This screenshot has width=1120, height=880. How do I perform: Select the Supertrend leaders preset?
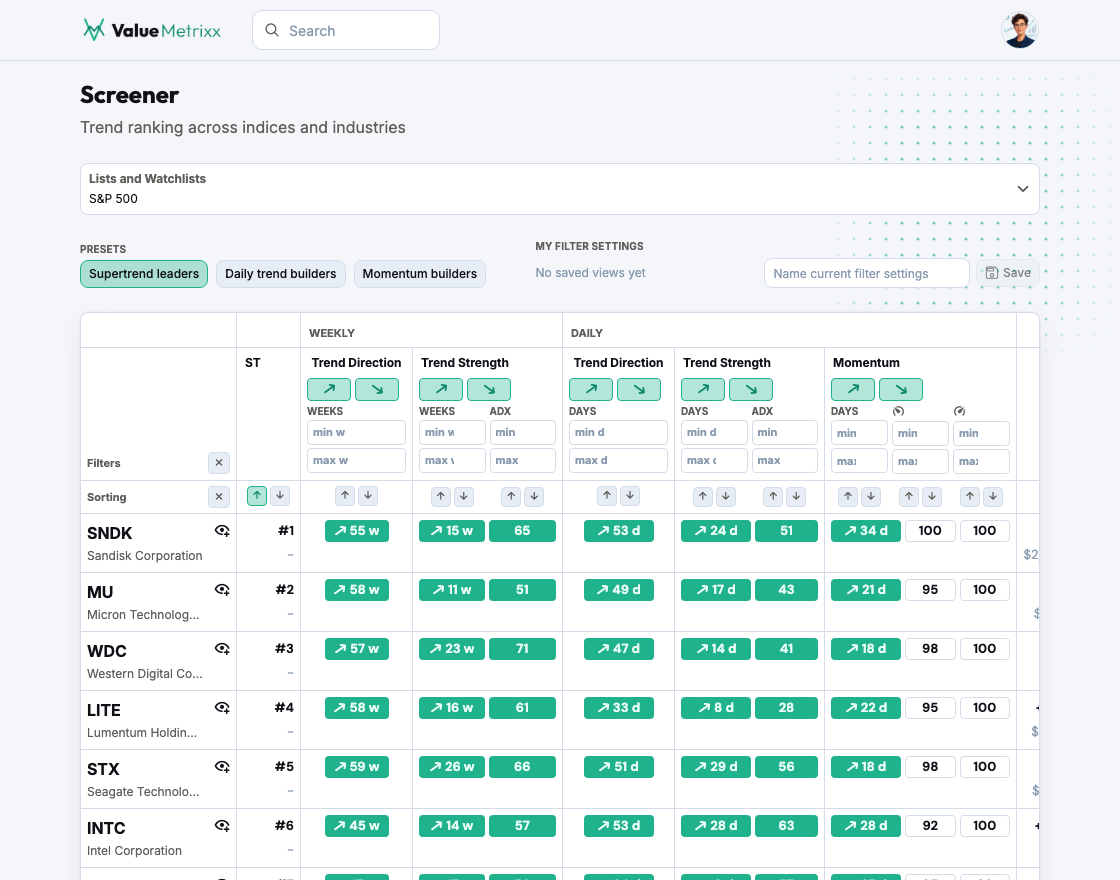(144, 274)
